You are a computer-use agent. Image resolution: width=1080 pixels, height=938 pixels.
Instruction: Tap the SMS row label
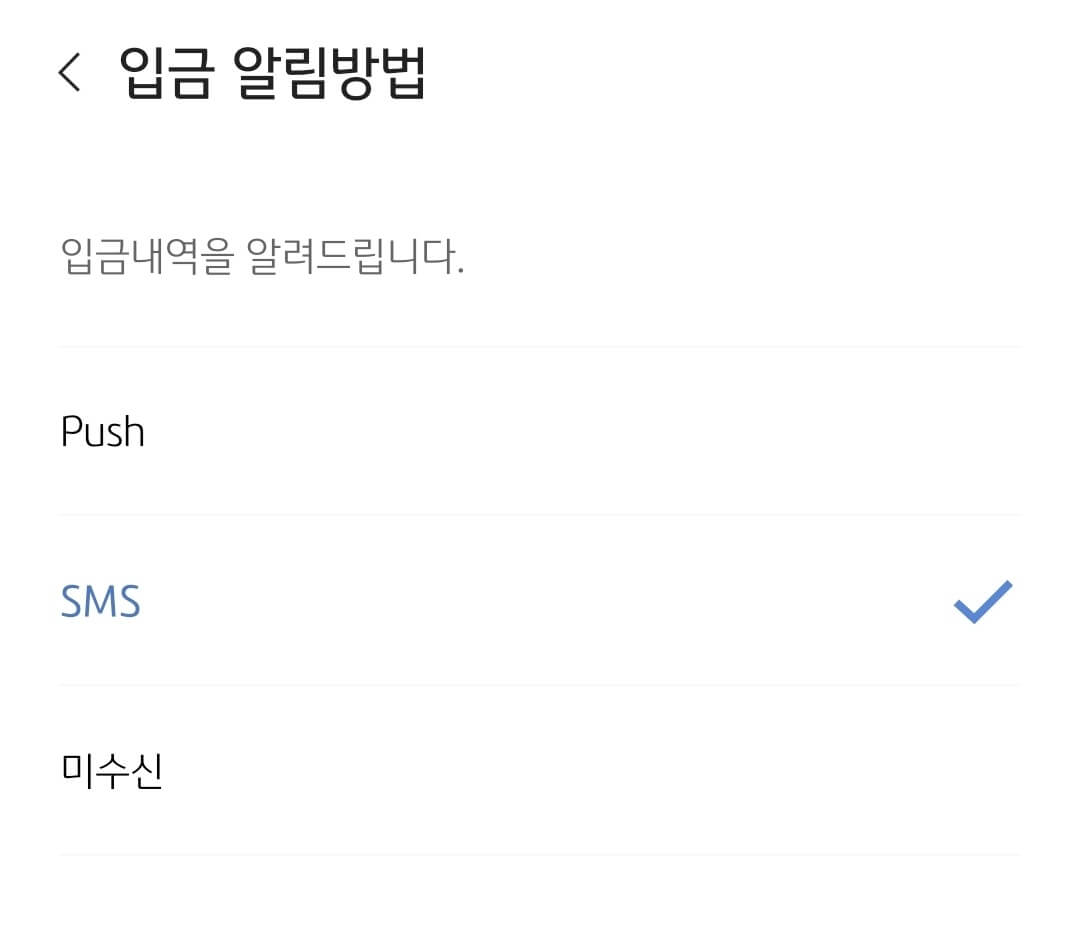(100, 601)
